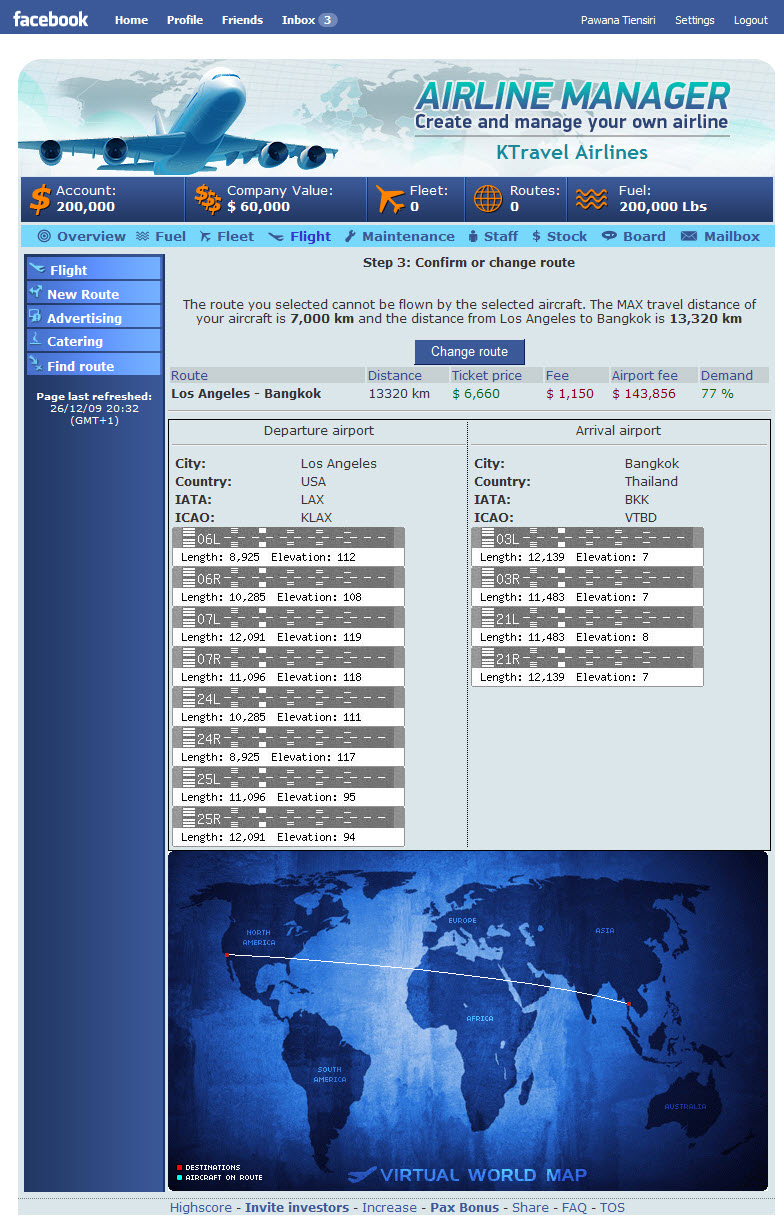784x1231 pixels.
Task: Click the Board speech bubble icon
Action: click(609, 236)
